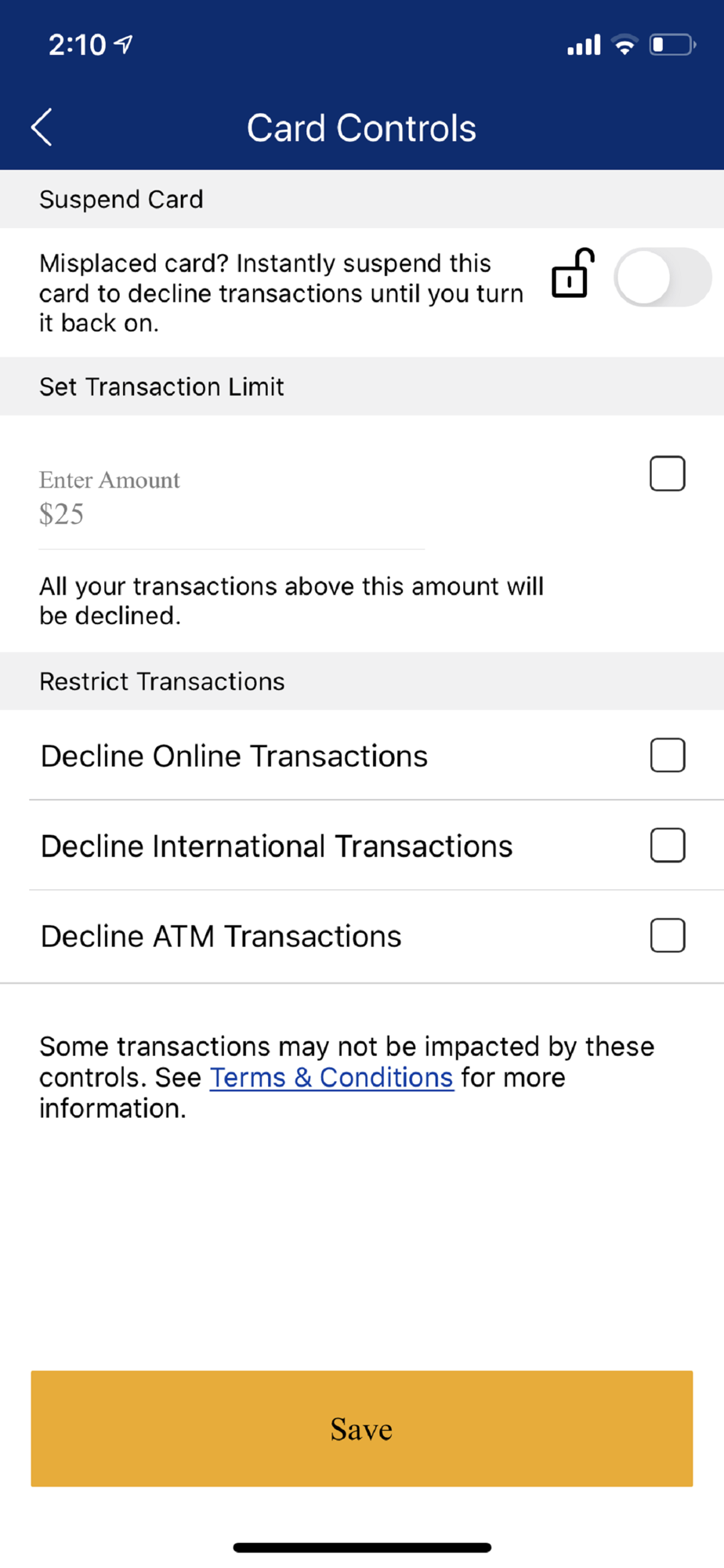Tap the unlocked padlock icon

coord(574,273)
